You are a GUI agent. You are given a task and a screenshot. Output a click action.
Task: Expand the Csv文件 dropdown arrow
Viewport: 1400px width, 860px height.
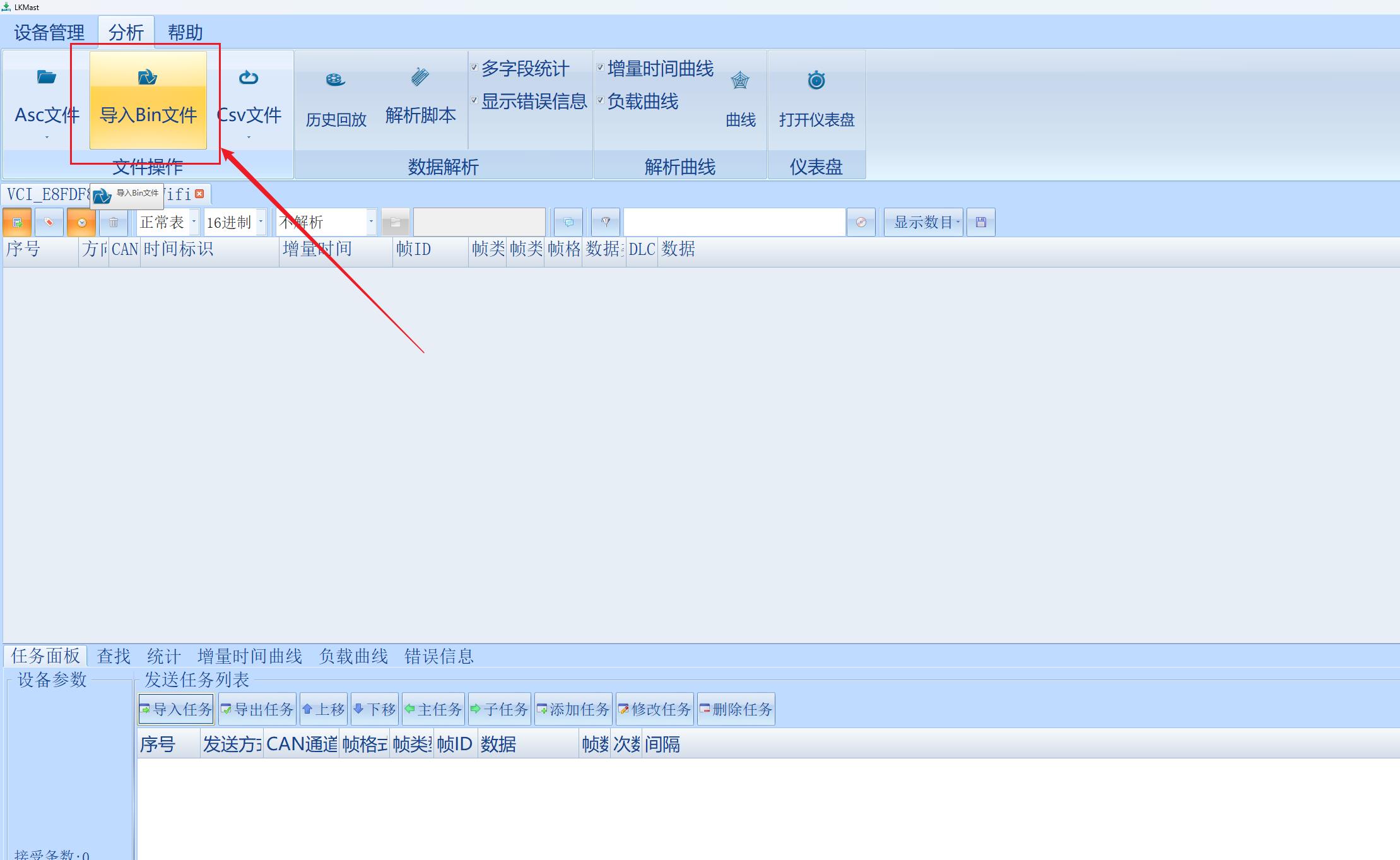click(x=249, y=137)
